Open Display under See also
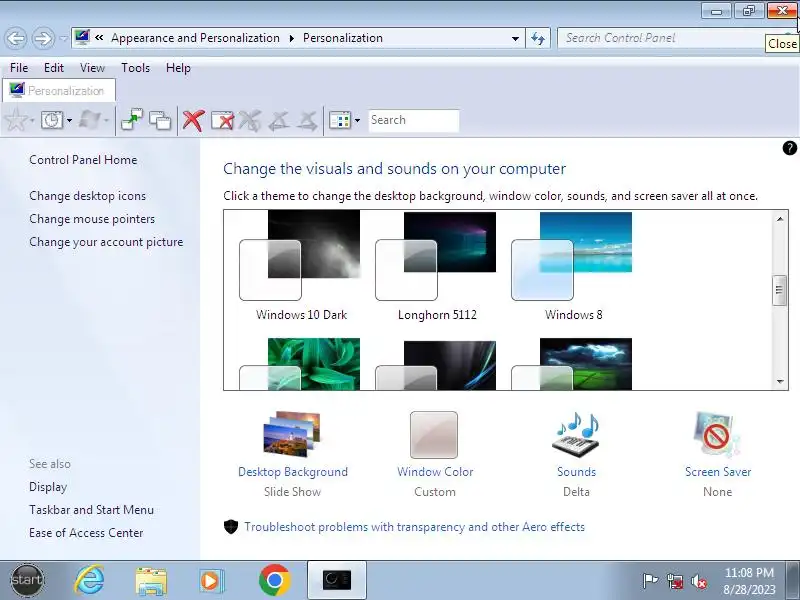The height and width of the screenshot is (600, 800). click(x=48, y=487)
